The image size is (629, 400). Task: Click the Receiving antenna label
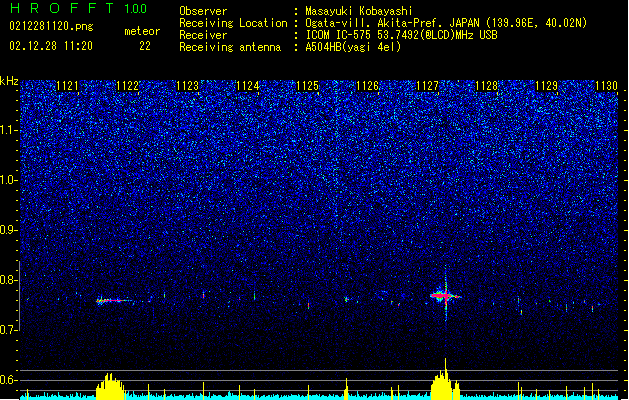[x=230, y=47]
